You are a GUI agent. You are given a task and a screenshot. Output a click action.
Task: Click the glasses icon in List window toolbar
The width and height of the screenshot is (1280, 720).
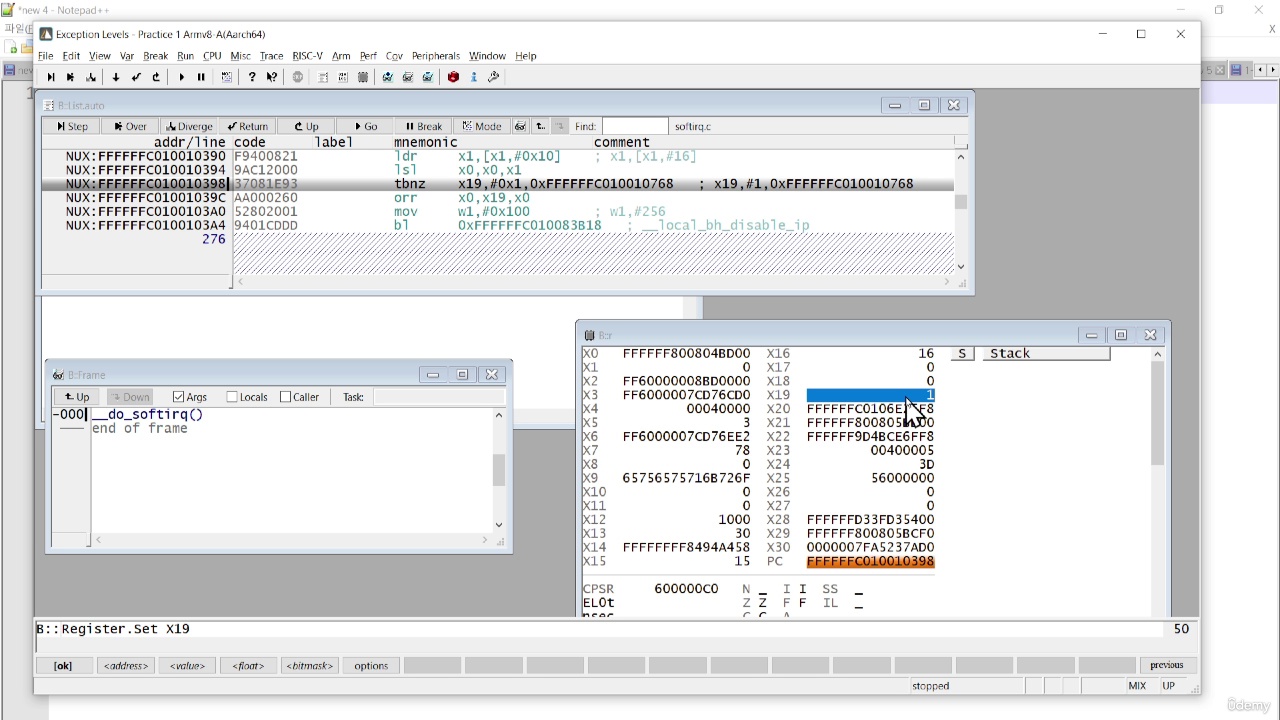click(520, 126)
